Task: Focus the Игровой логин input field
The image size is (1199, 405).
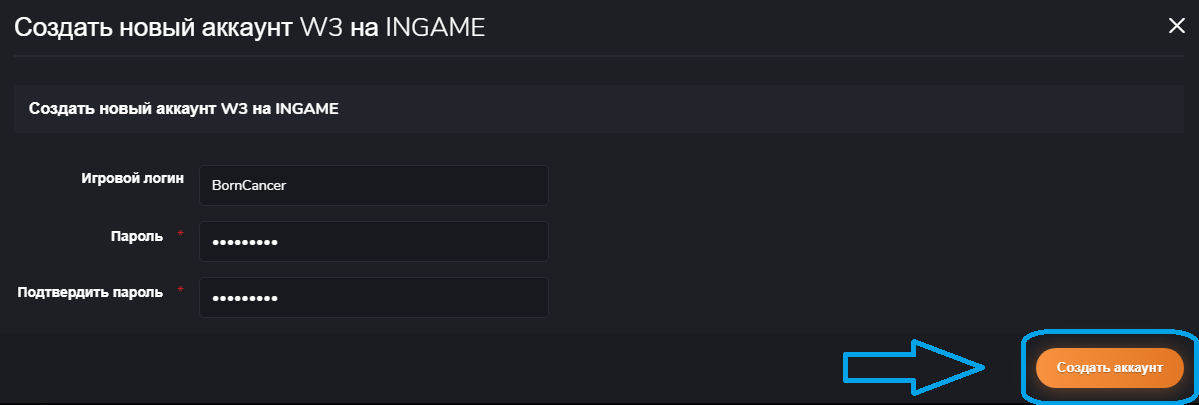Action: click(x=373, y=185)
